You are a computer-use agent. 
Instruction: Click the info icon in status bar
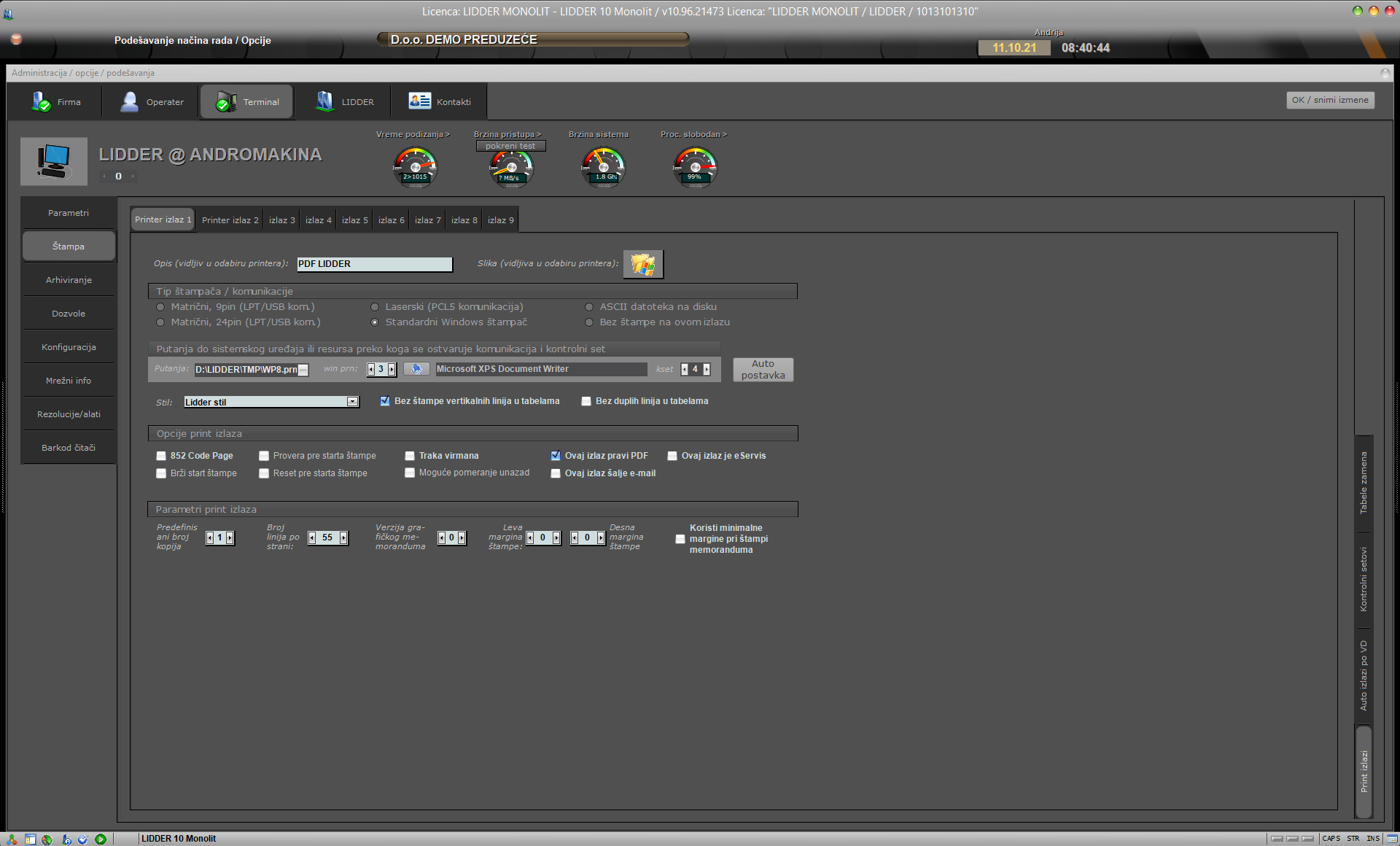click(66, 839)
